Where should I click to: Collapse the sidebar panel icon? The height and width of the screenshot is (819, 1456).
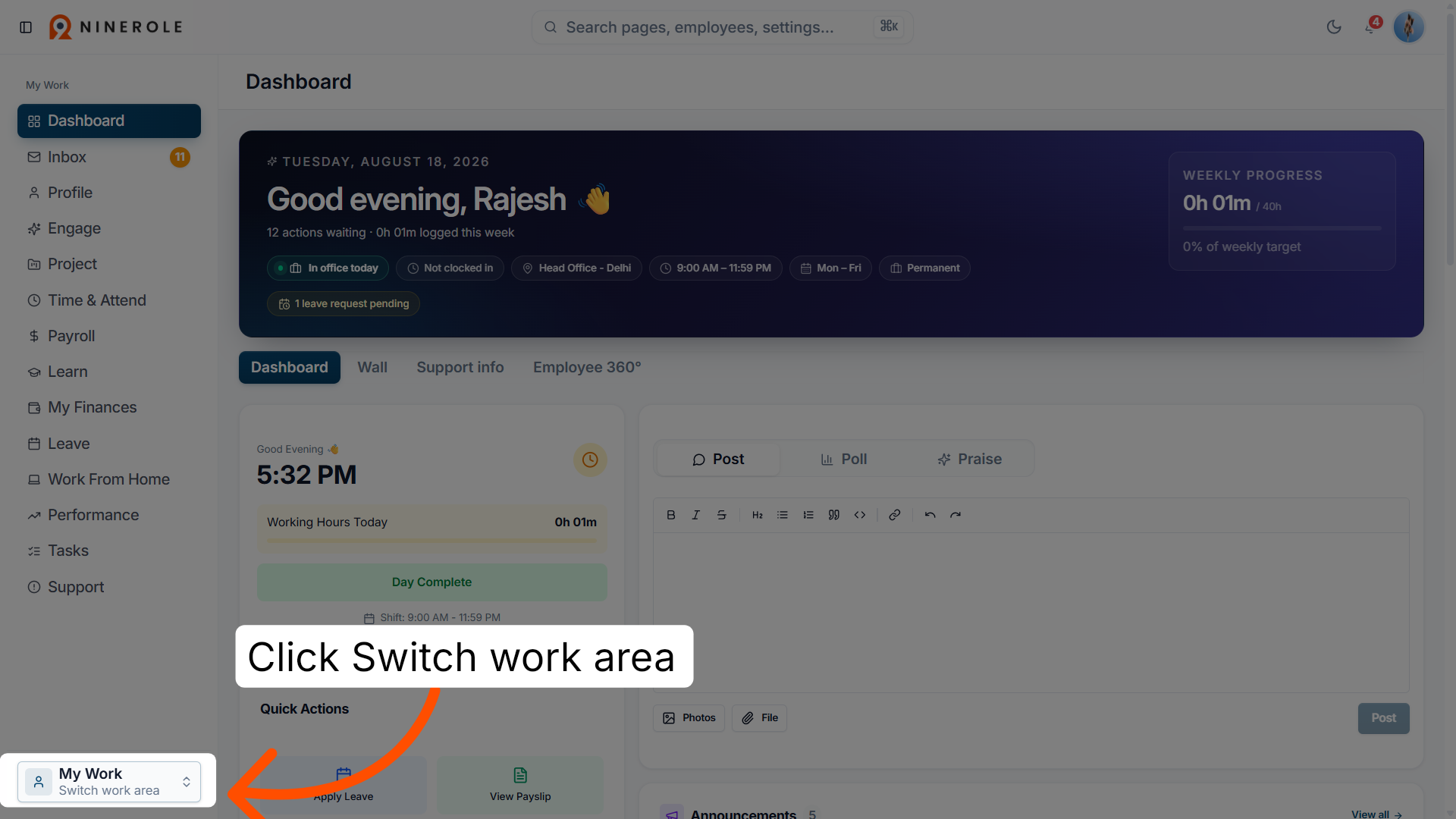click(26, 27)
